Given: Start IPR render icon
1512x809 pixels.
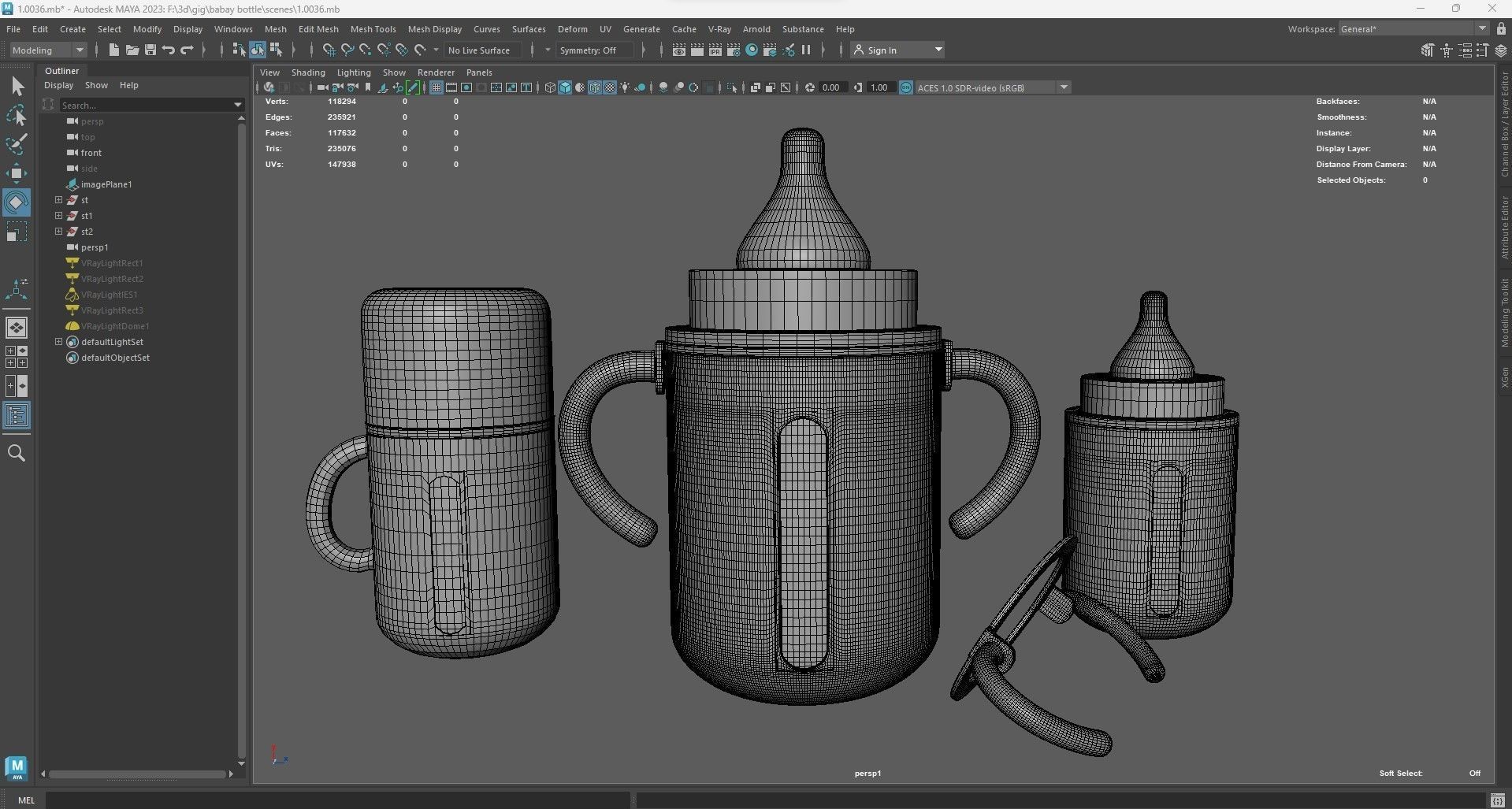Looking at the screenshot, I should pyautogui.click(x=715, y=50).
